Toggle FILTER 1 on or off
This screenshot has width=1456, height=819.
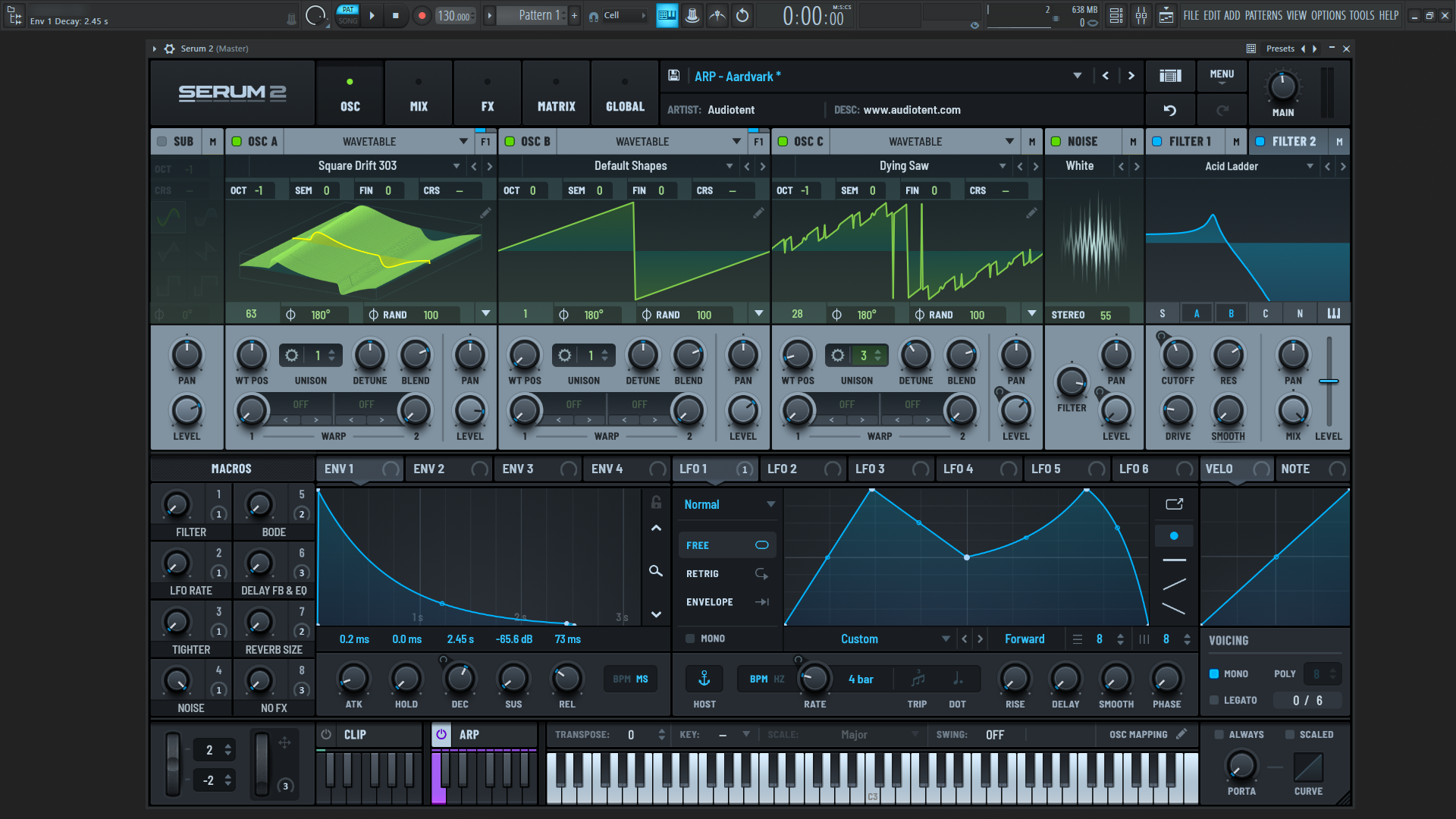tap(1157, 142)
